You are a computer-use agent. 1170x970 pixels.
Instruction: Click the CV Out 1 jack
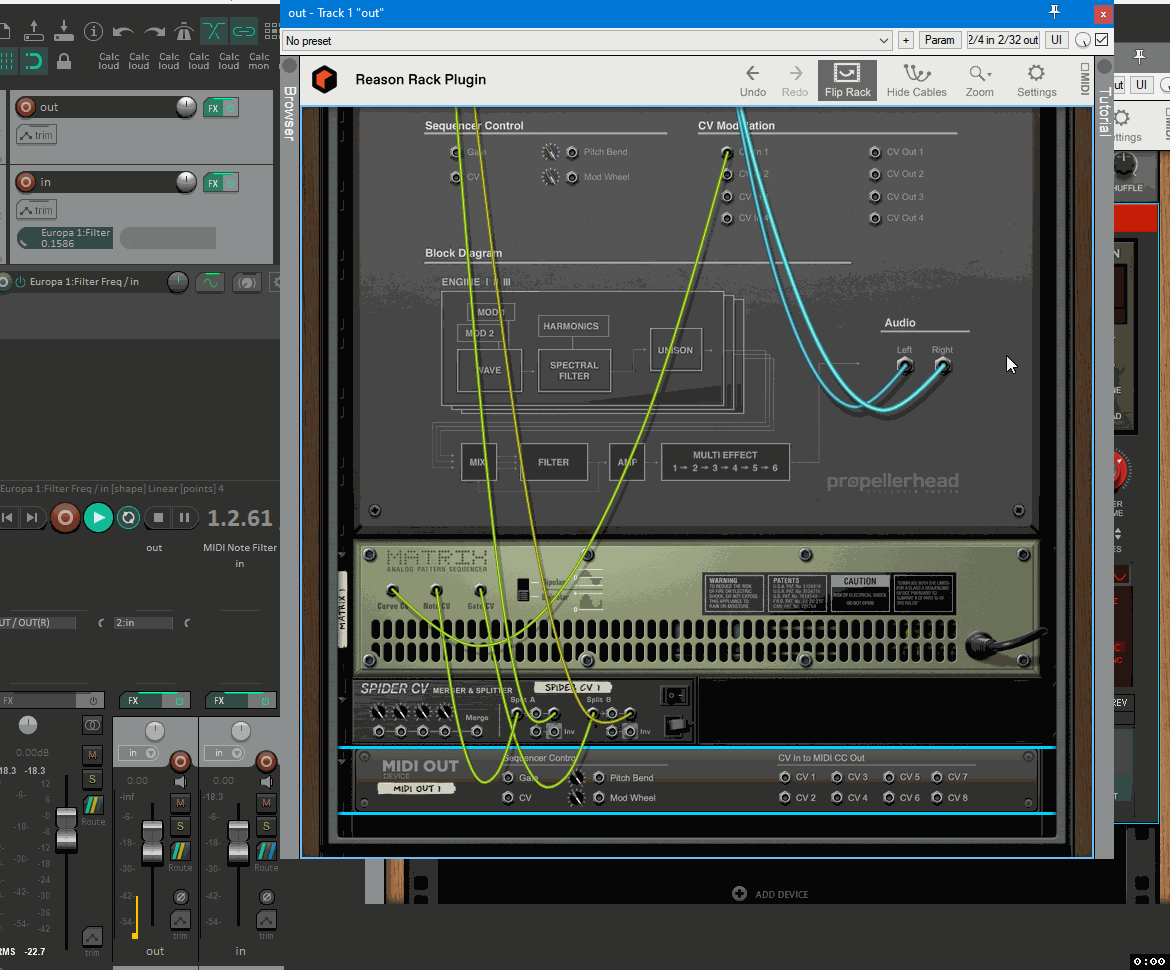[x=875, y=152]
